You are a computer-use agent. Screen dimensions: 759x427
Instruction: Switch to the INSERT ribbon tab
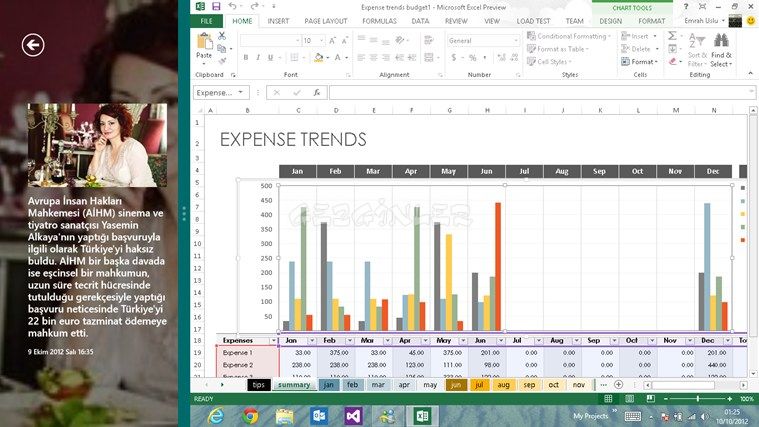pyautogui.click(x=278, y=21)
